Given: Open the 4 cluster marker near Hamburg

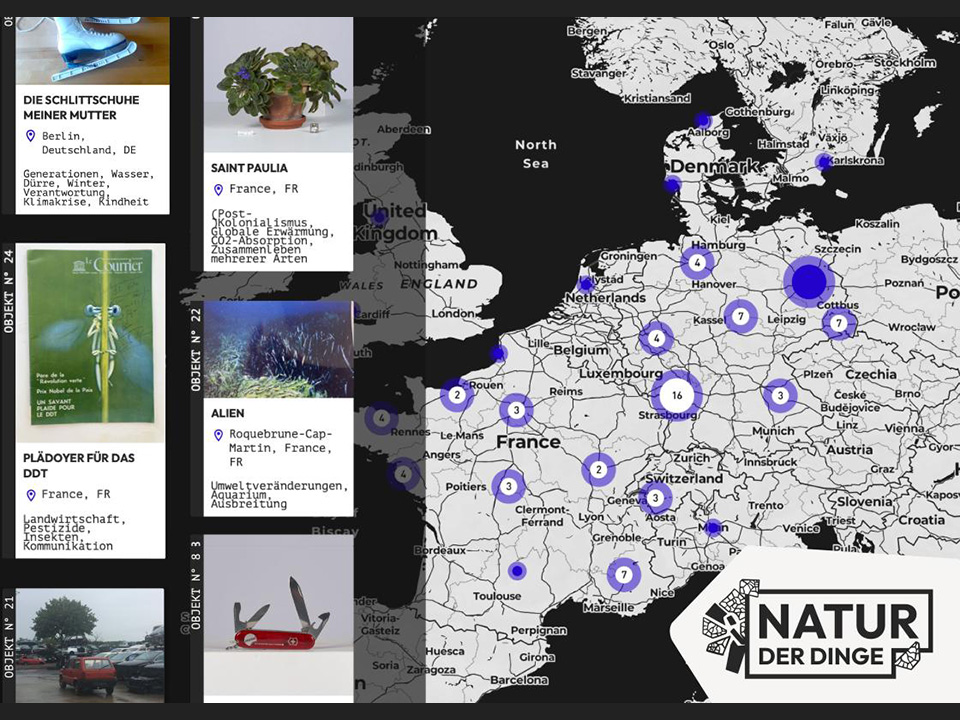Looking at the screenshot, I should point(697,263).
